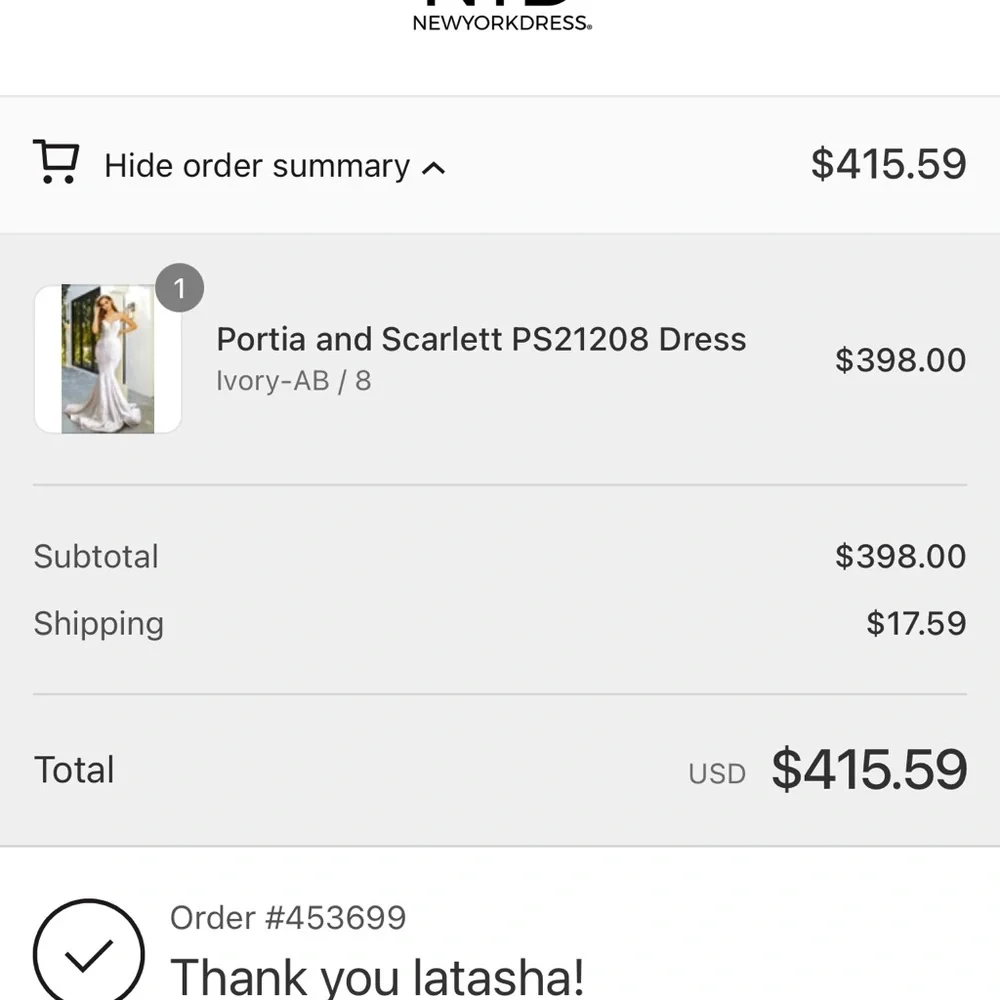Viewport: 1000px width, 1000px height.
Task: Click the Hide order summary link
Action: 257,166
